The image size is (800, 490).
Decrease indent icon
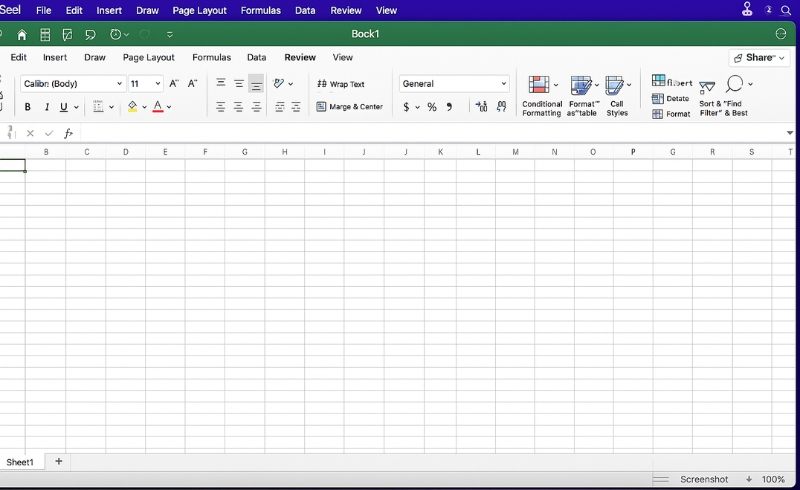280,107
